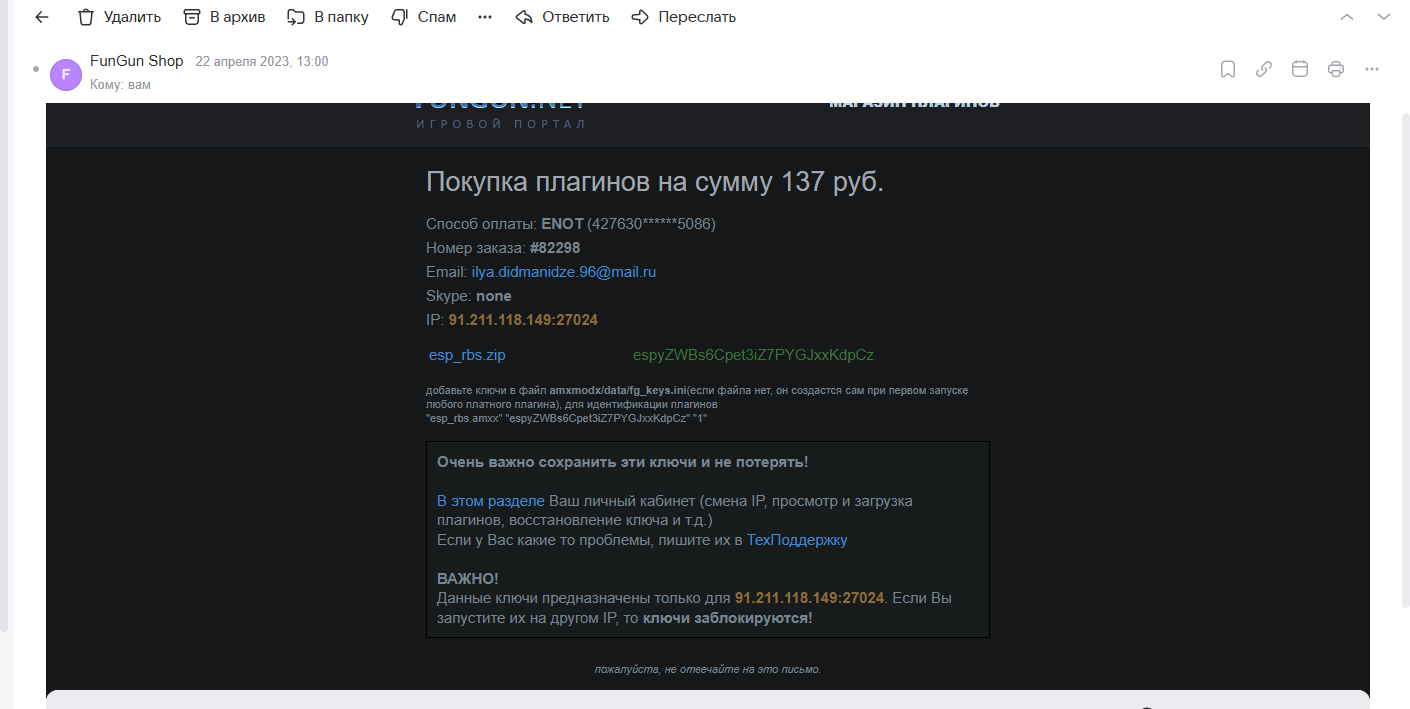
Task: Open message options three-dots near printer
Action: (1372, 69)
